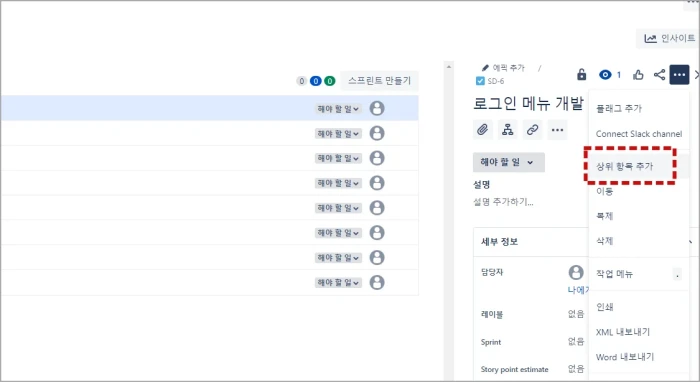This screenshot has height=382, width=700.
Task: Click the lock icon to restrict issue
Action: click(x=581, y=75)
